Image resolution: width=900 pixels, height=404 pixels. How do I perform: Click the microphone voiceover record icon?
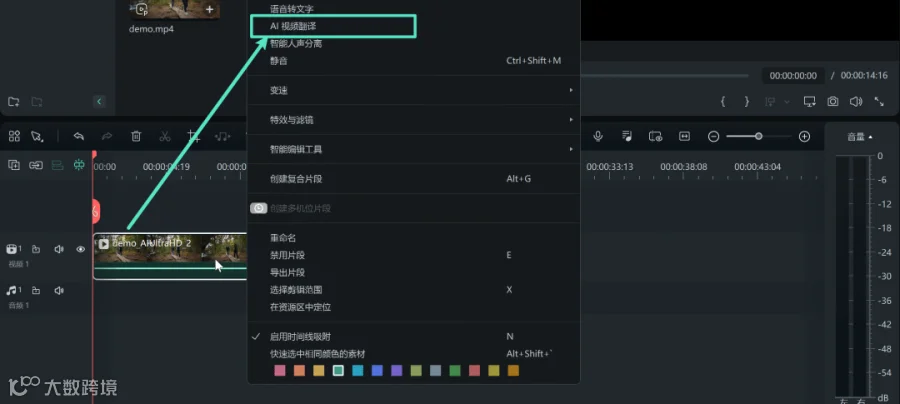[x=598, y=136]
